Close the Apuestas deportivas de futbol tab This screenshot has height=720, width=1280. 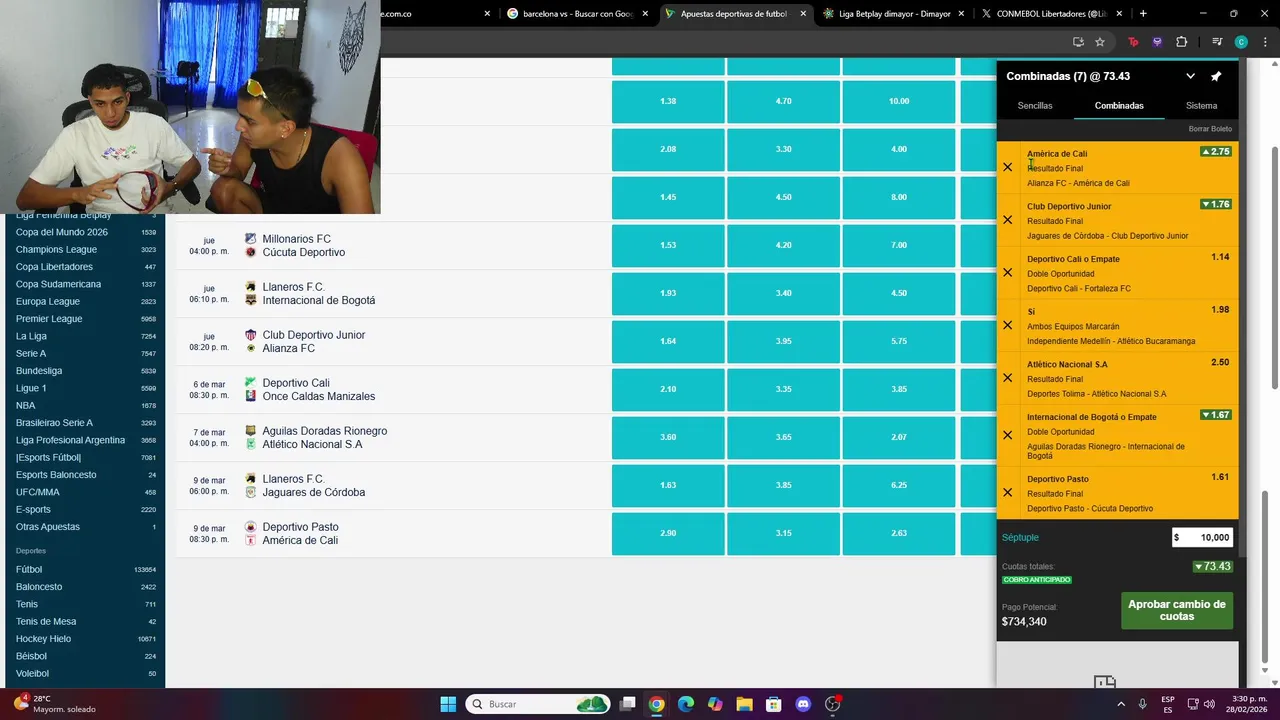(x=802, y=14)
